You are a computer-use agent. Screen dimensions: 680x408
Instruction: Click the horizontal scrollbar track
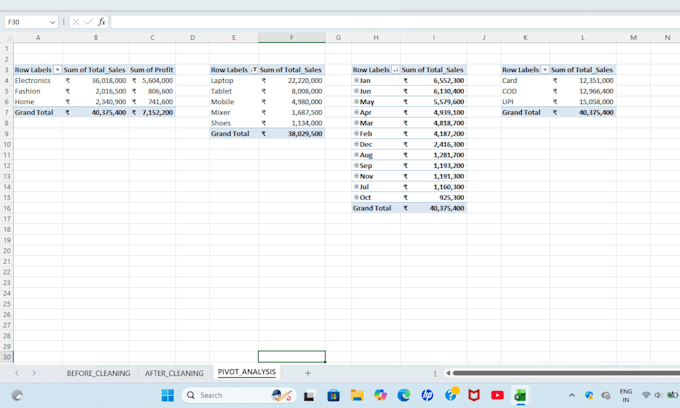tap(566, 373)
